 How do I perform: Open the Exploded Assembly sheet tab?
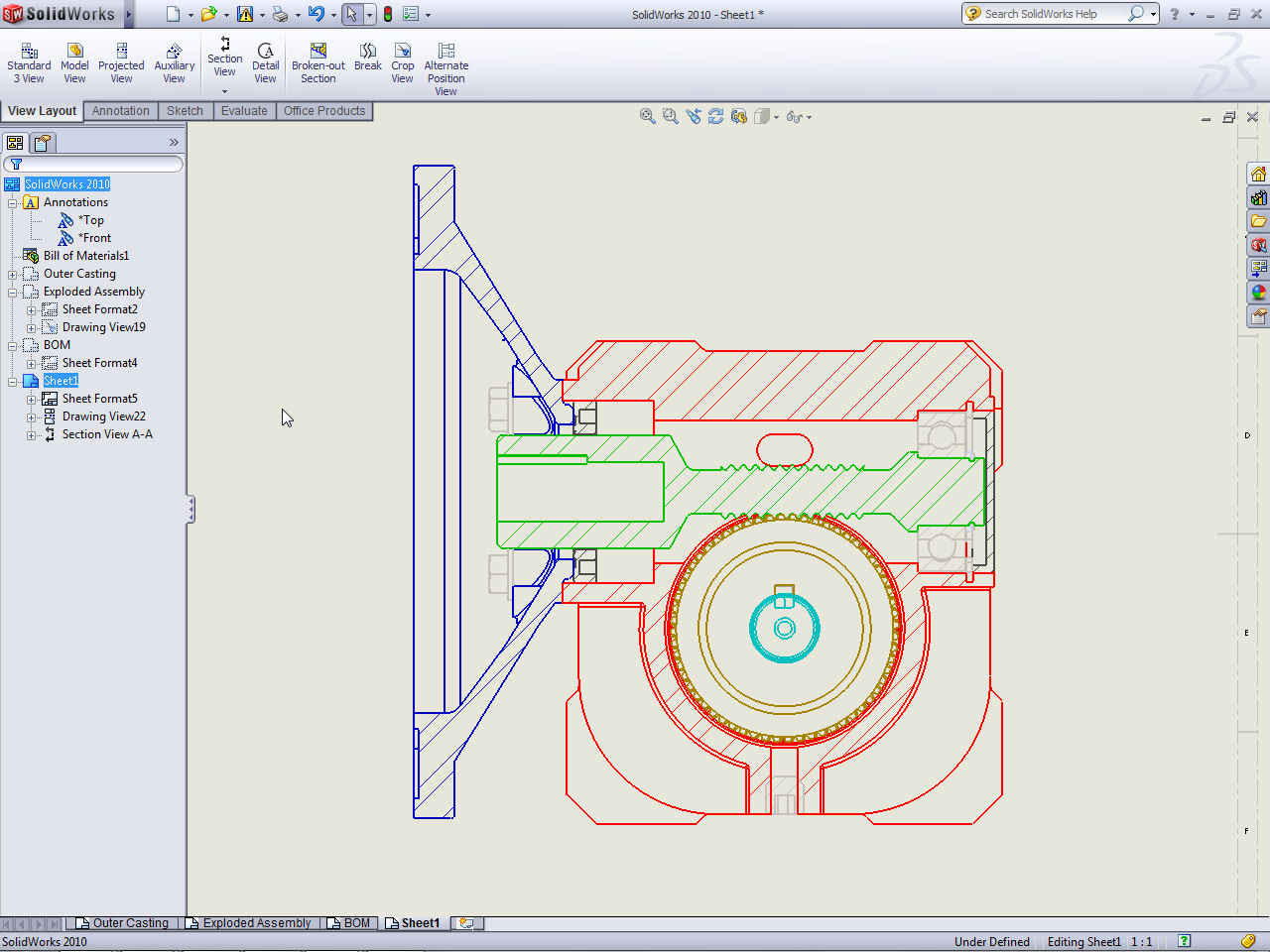tap(256, 923)
